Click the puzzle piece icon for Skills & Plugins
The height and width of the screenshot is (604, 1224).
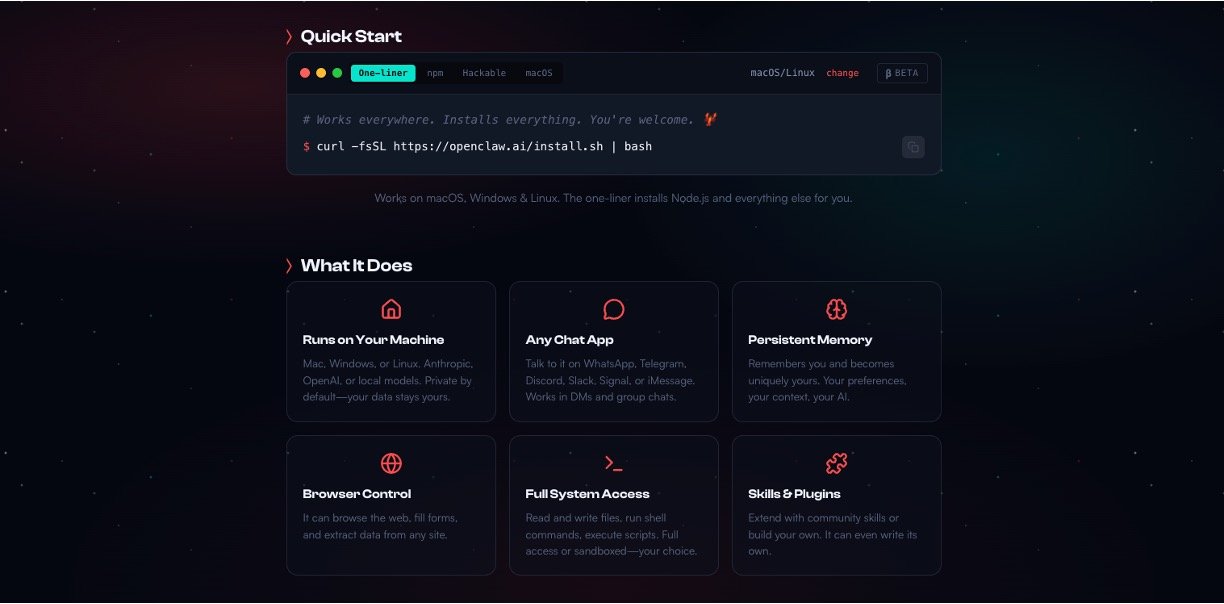pos(836,463)
